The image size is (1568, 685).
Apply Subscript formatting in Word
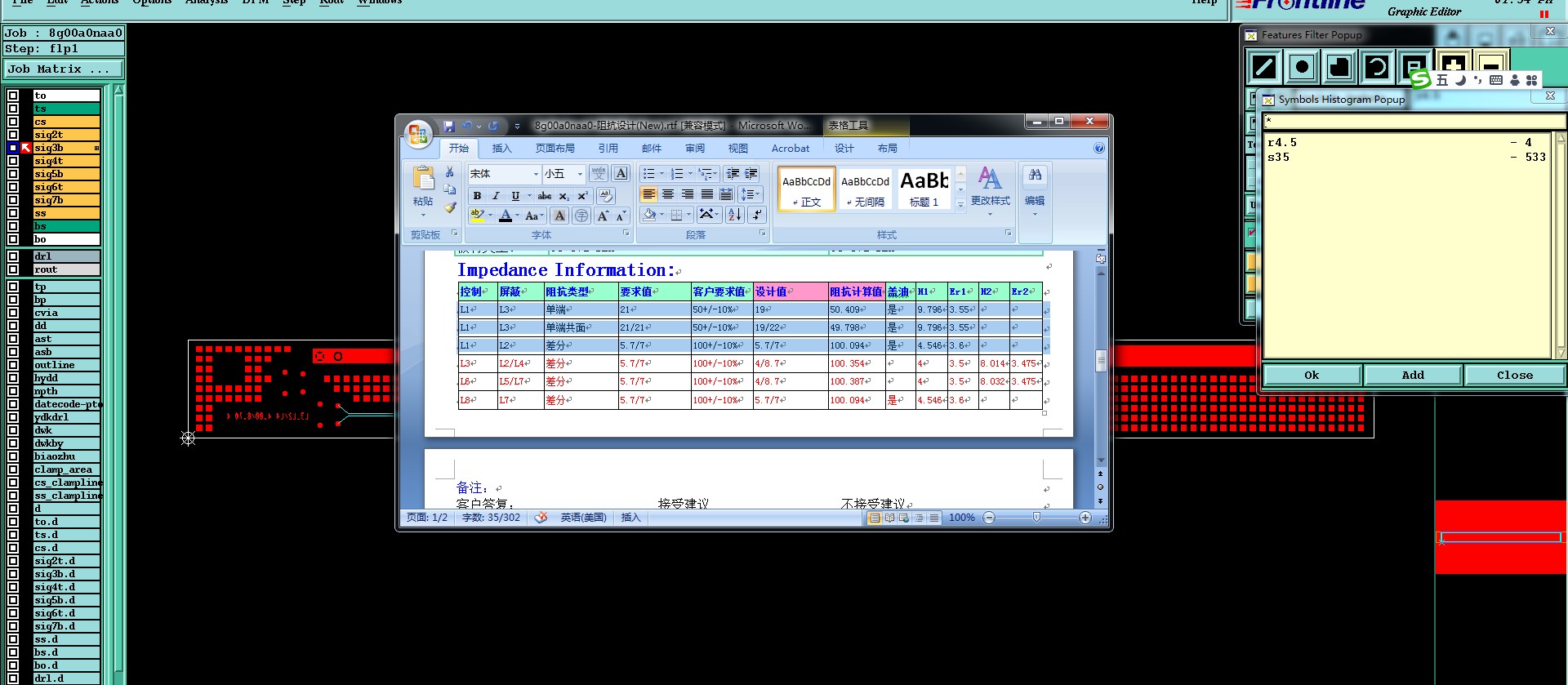click(x=564, y=196)
